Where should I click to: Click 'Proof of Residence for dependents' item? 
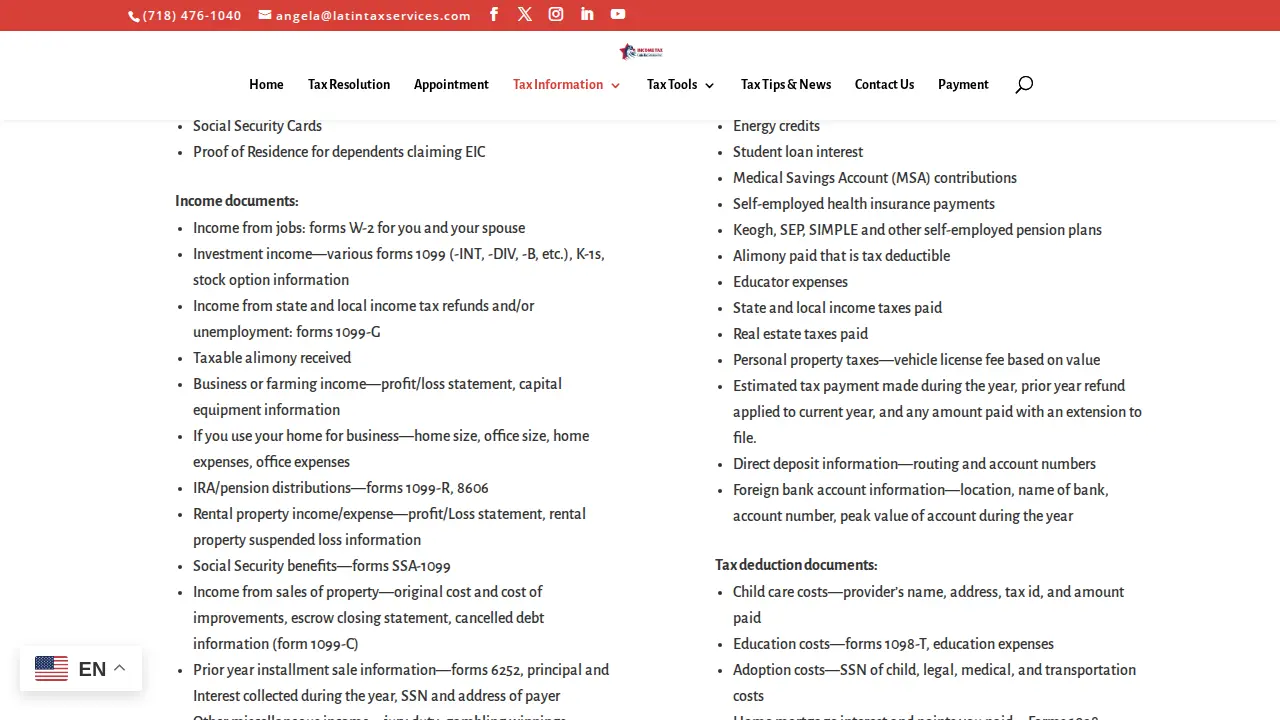point(339,152)
